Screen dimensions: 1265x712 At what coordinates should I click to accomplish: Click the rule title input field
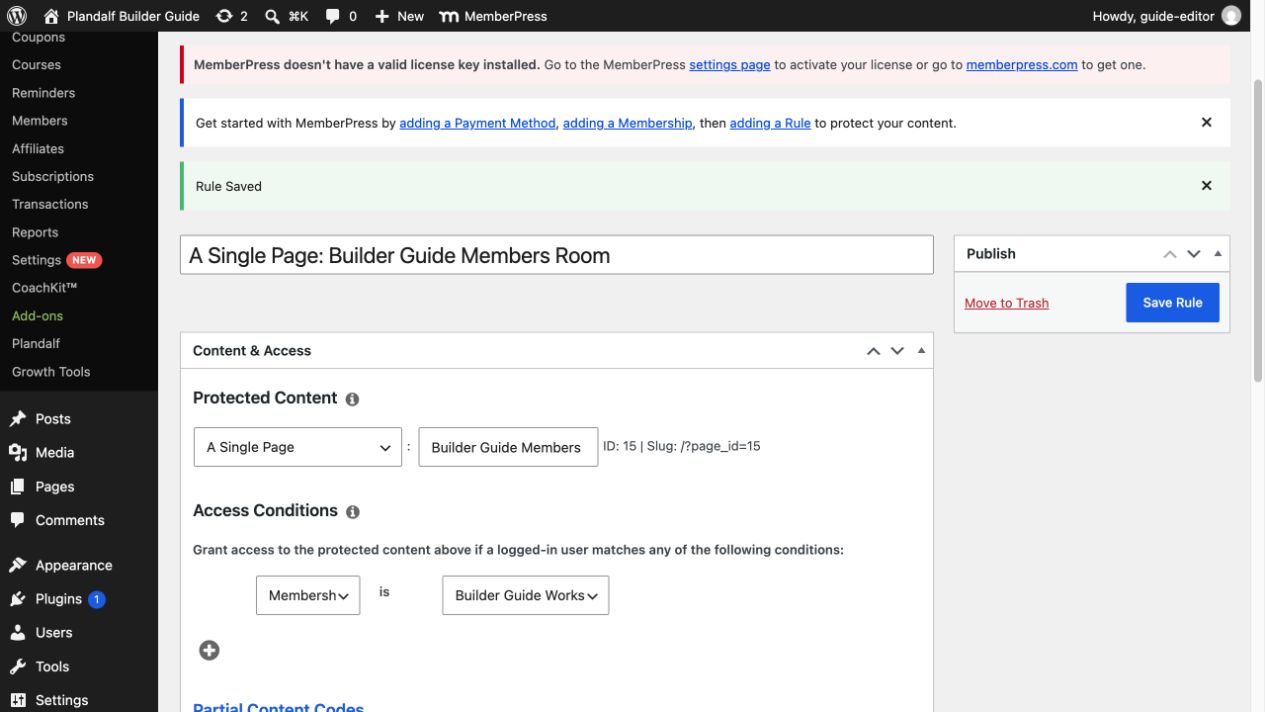(556, 255)
